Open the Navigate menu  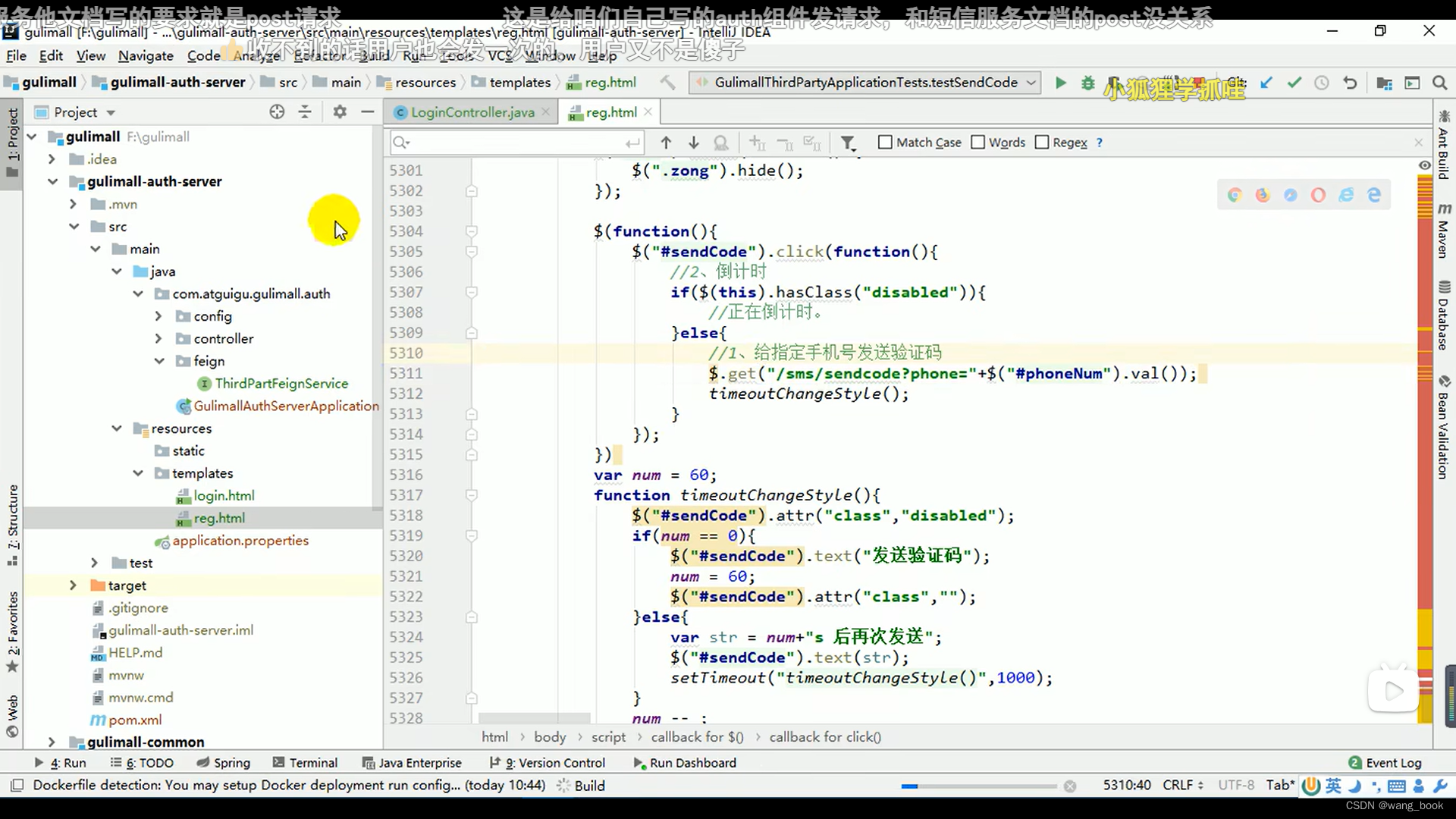[x=146, y=56]
